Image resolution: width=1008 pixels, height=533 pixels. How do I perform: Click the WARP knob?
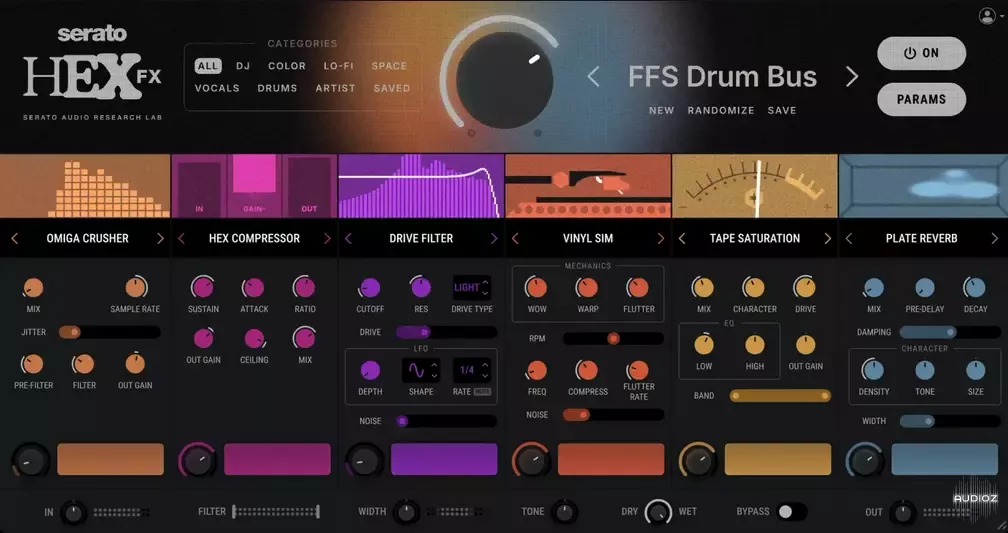tap(587, 287)
